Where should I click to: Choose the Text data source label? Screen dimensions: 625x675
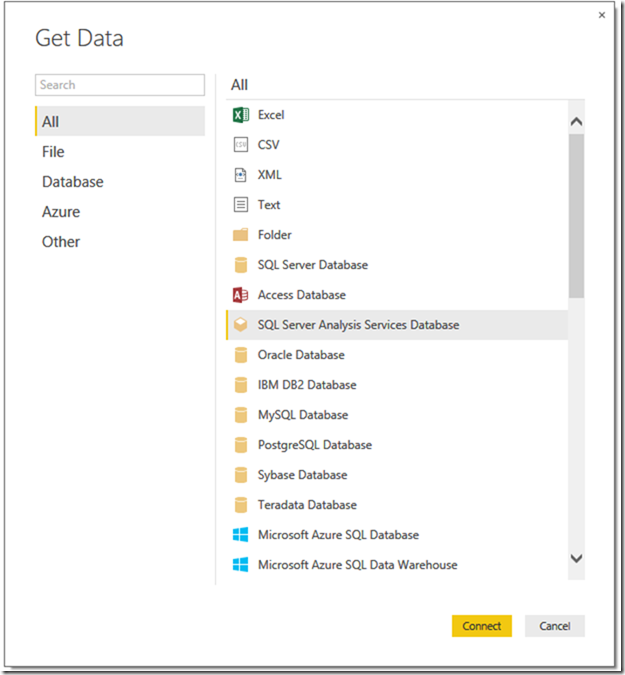coord(269,204)
